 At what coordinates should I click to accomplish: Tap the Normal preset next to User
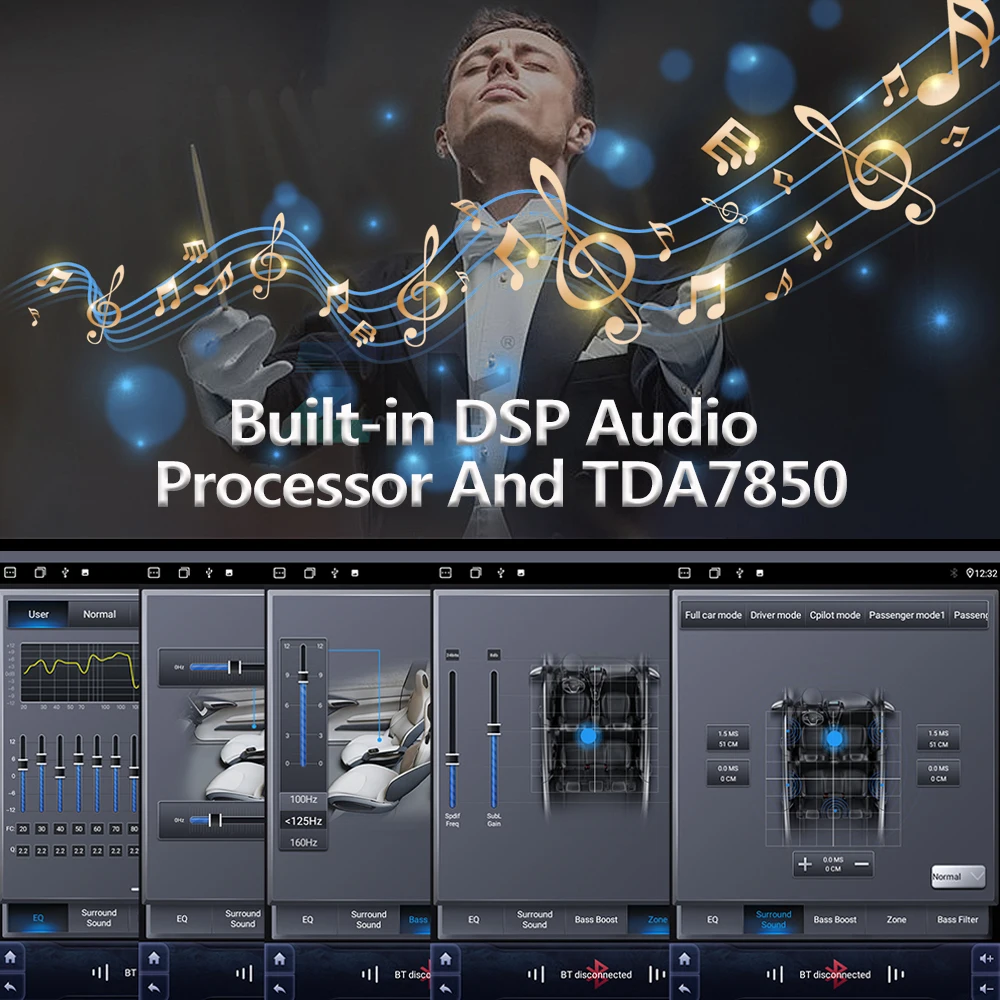[99, 614]
